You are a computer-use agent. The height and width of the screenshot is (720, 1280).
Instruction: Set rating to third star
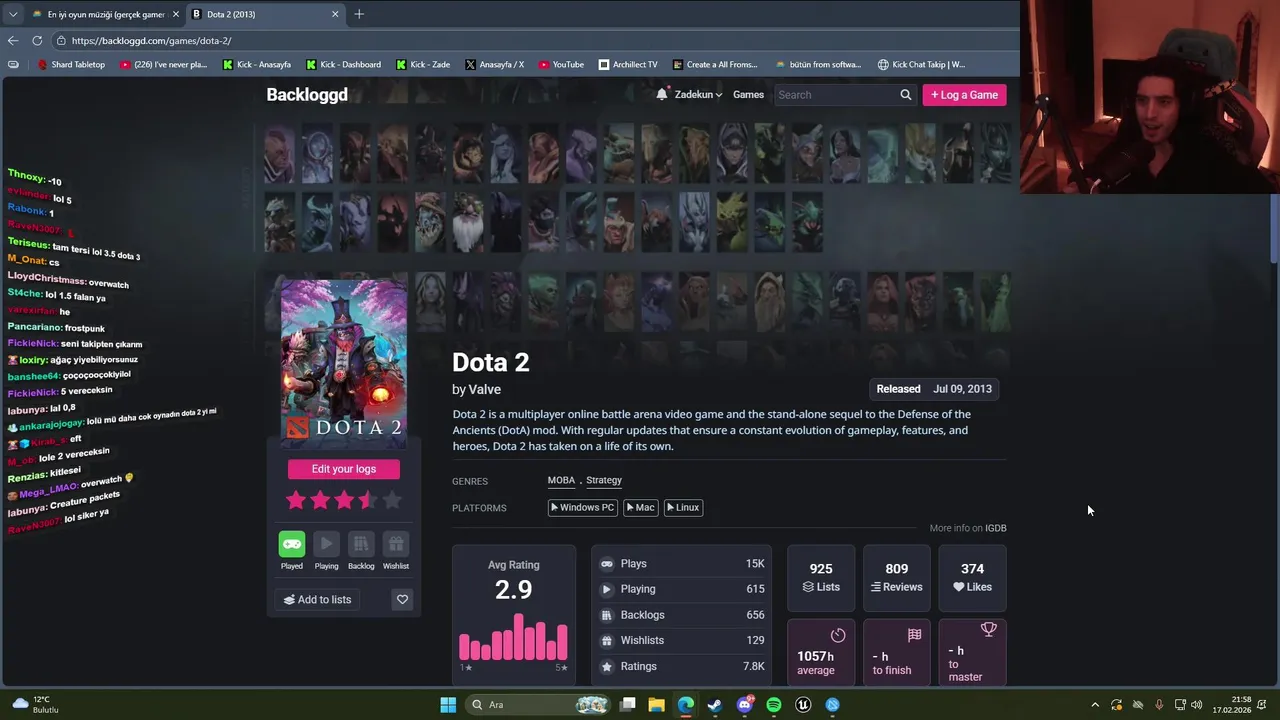pyautogui.click(x=344, y=500)
